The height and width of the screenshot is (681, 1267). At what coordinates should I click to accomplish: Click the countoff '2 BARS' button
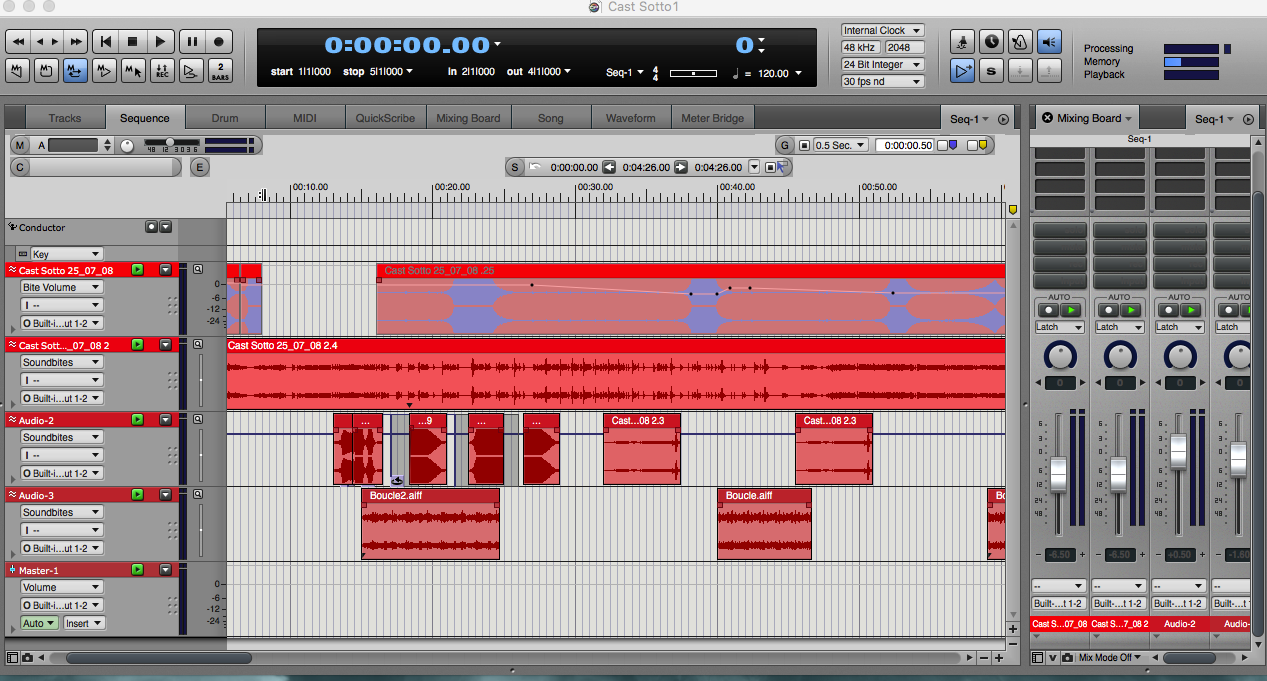click(x=221, y=71)
